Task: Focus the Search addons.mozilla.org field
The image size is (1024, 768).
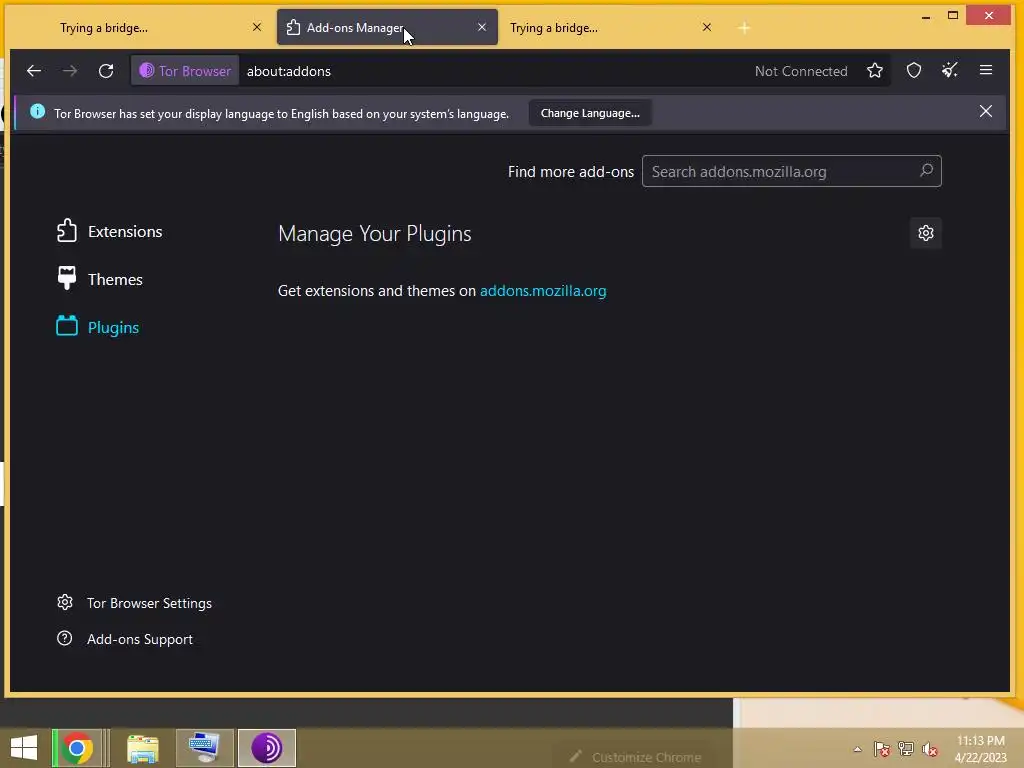Action: (792, 171)
